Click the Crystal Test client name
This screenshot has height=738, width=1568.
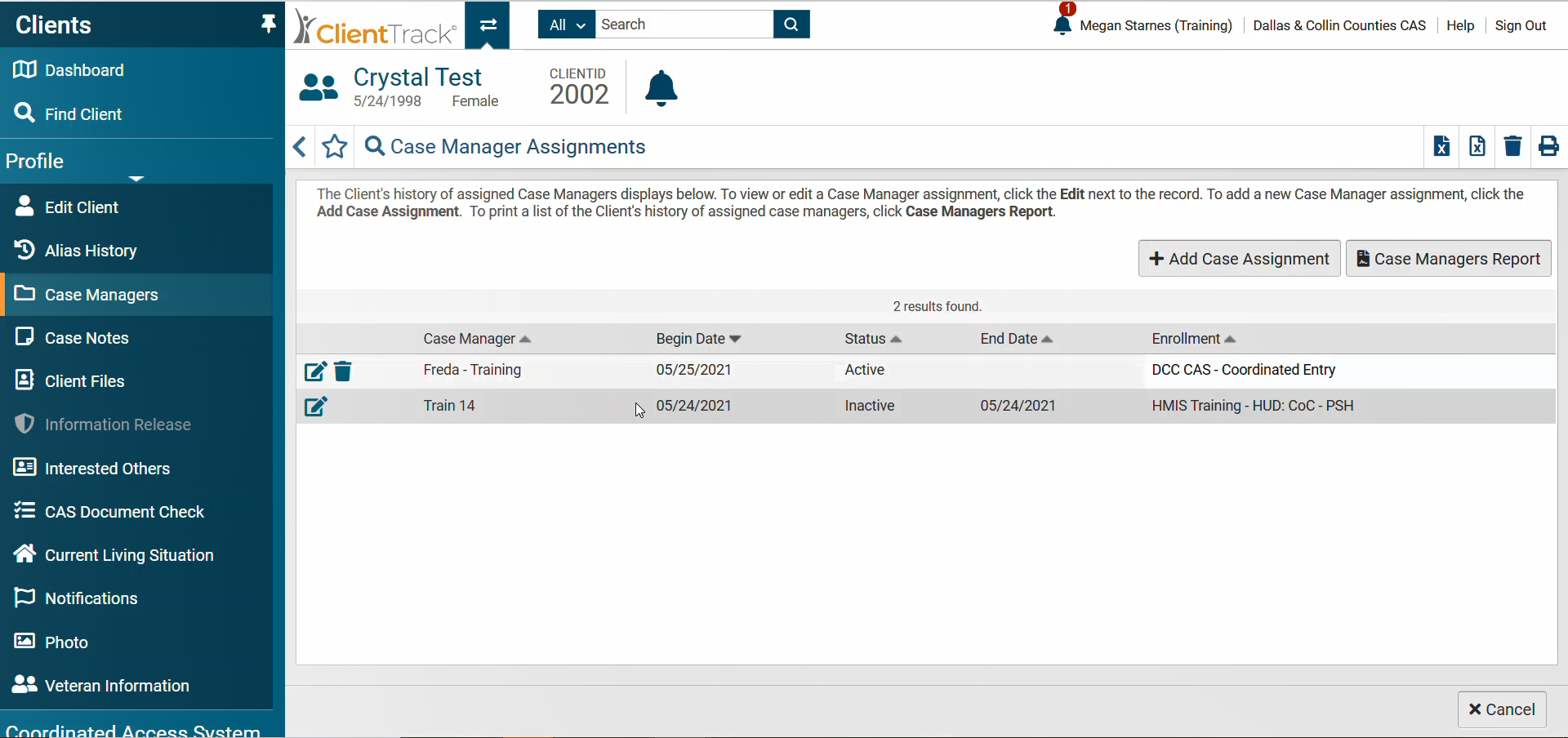click(417, 78)
